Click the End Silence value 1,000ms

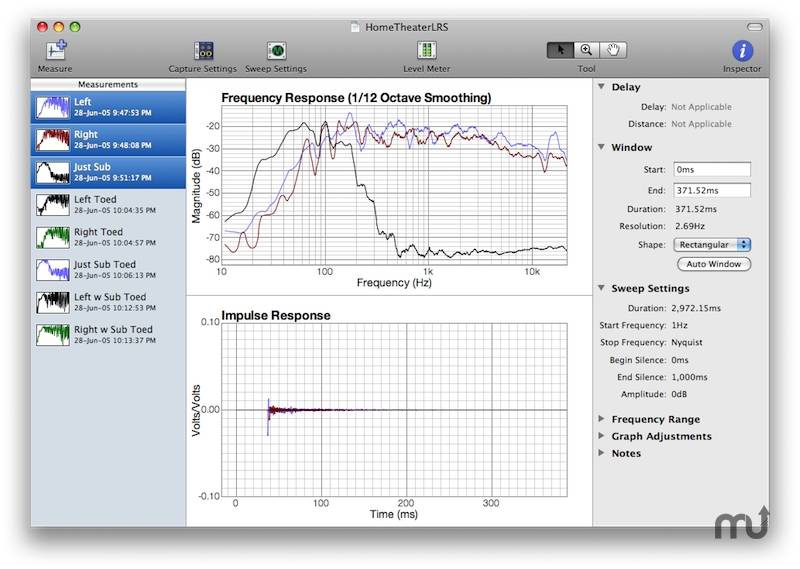(689, 377)
